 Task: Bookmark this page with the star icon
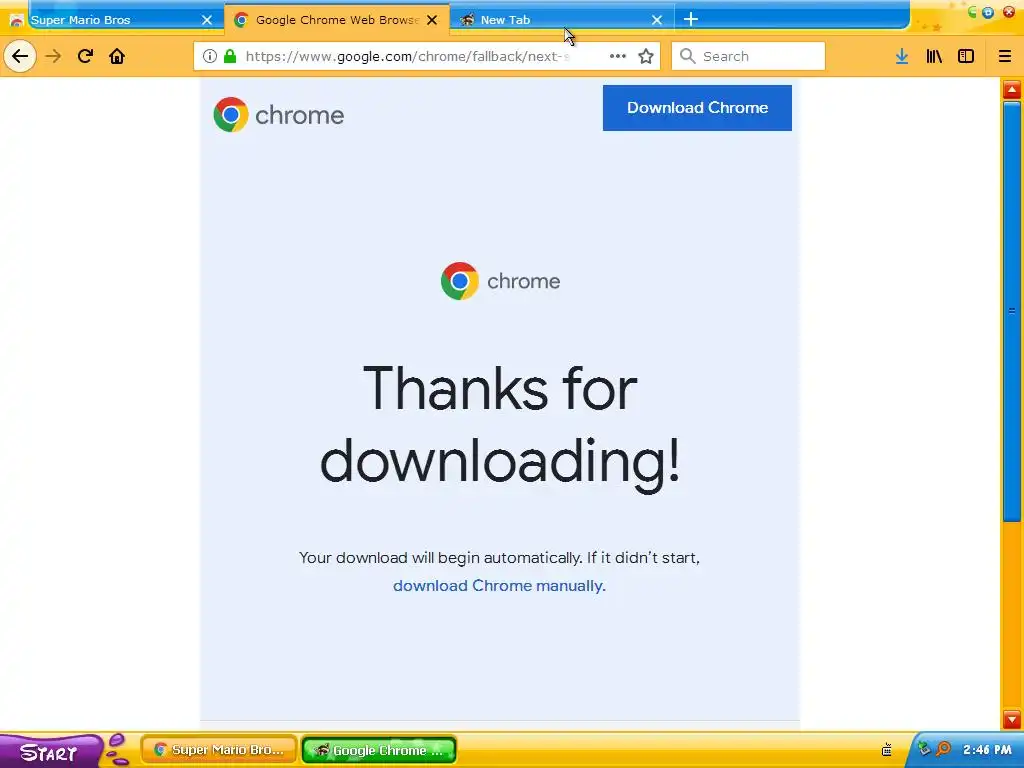[x=646, y=56]
